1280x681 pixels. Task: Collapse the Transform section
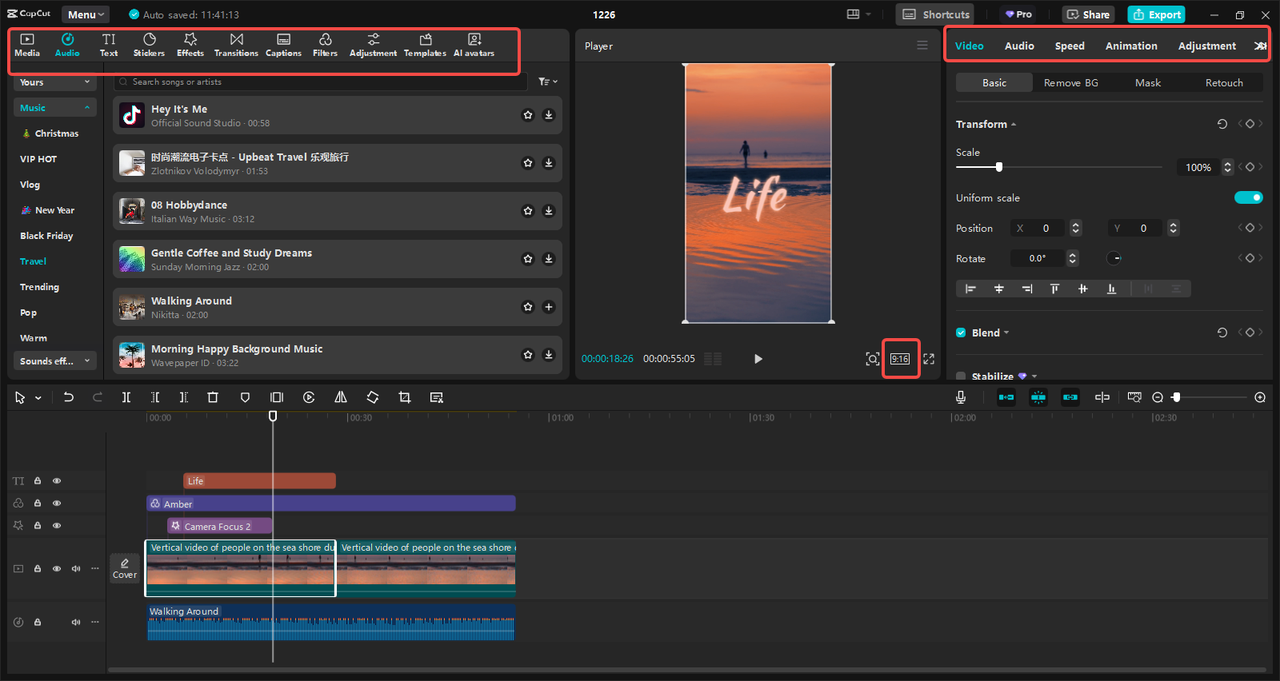coord(1013,125)
